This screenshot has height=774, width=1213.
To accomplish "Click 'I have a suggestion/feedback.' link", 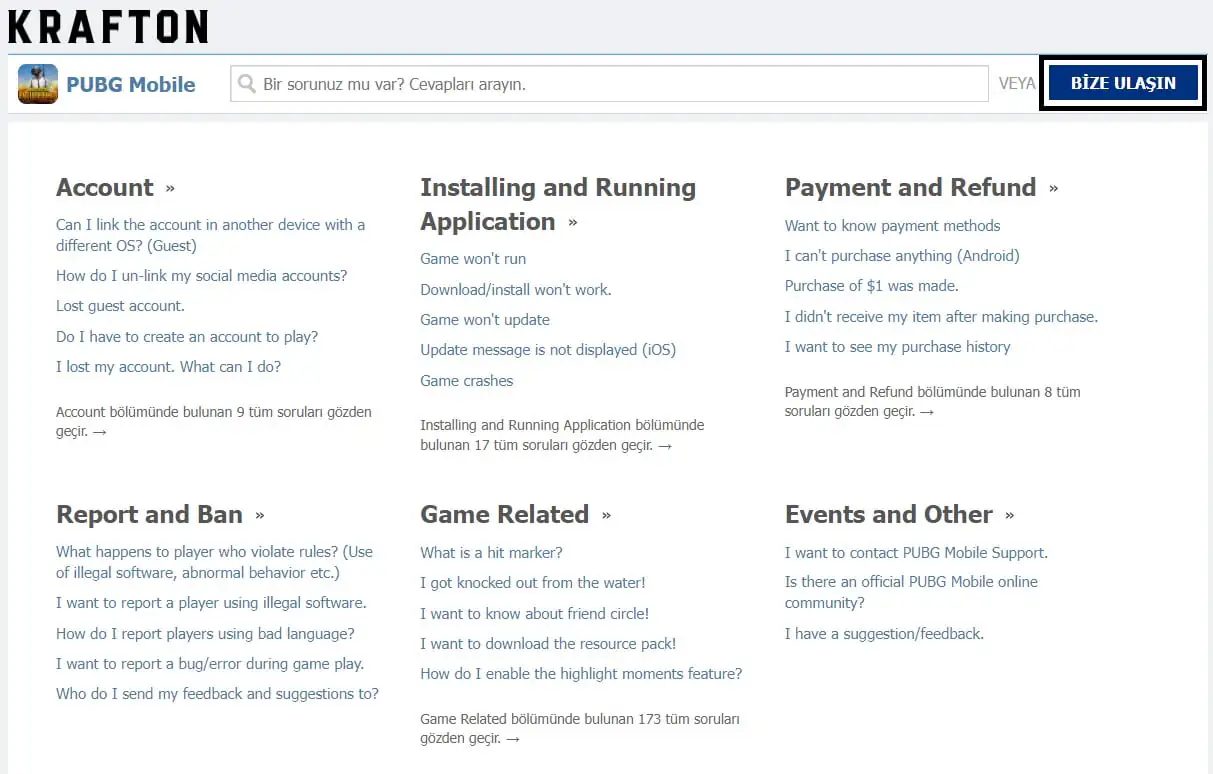I will coord(884,634).
